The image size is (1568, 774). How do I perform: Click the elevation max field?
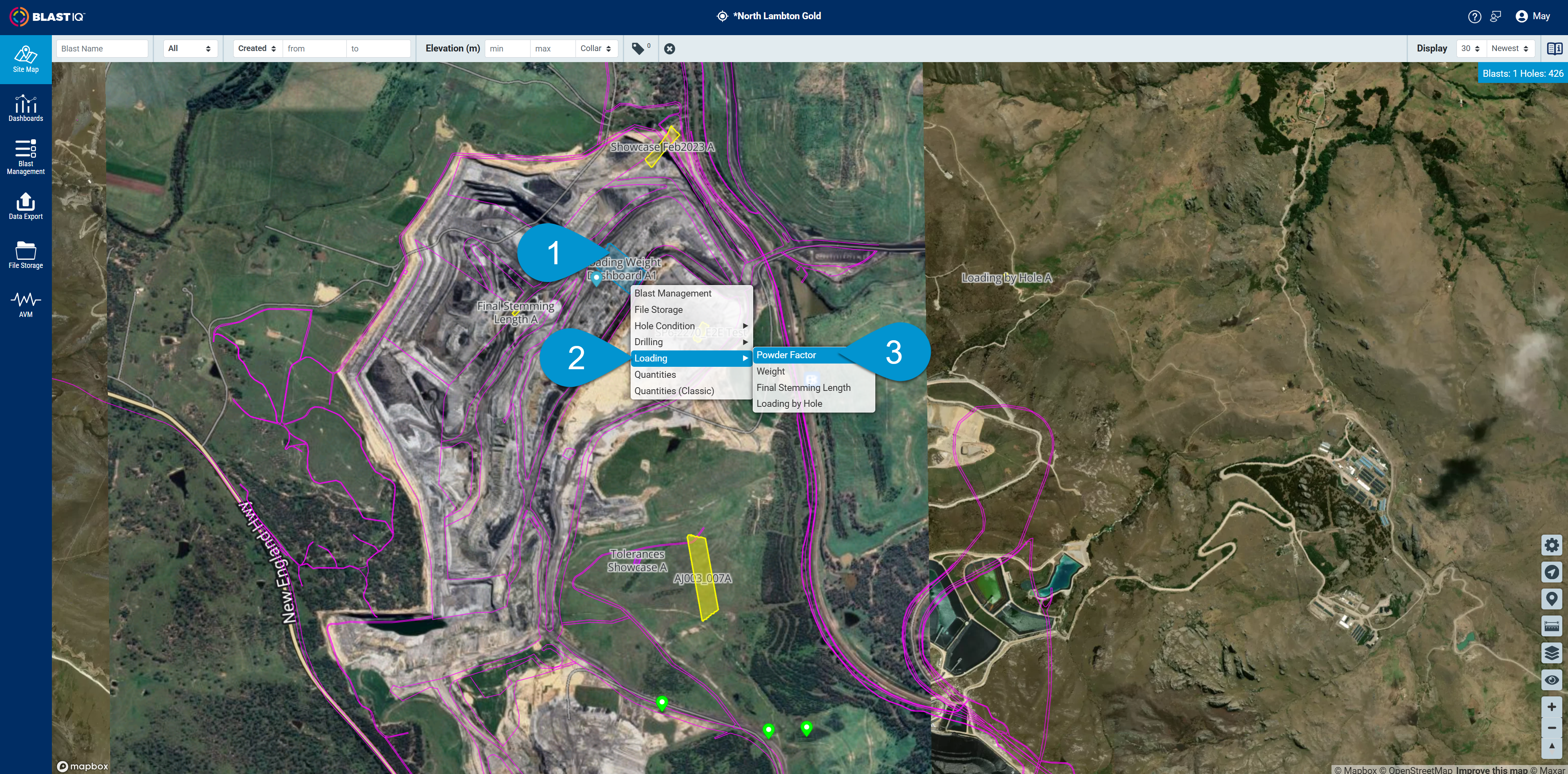pos(553,49)
